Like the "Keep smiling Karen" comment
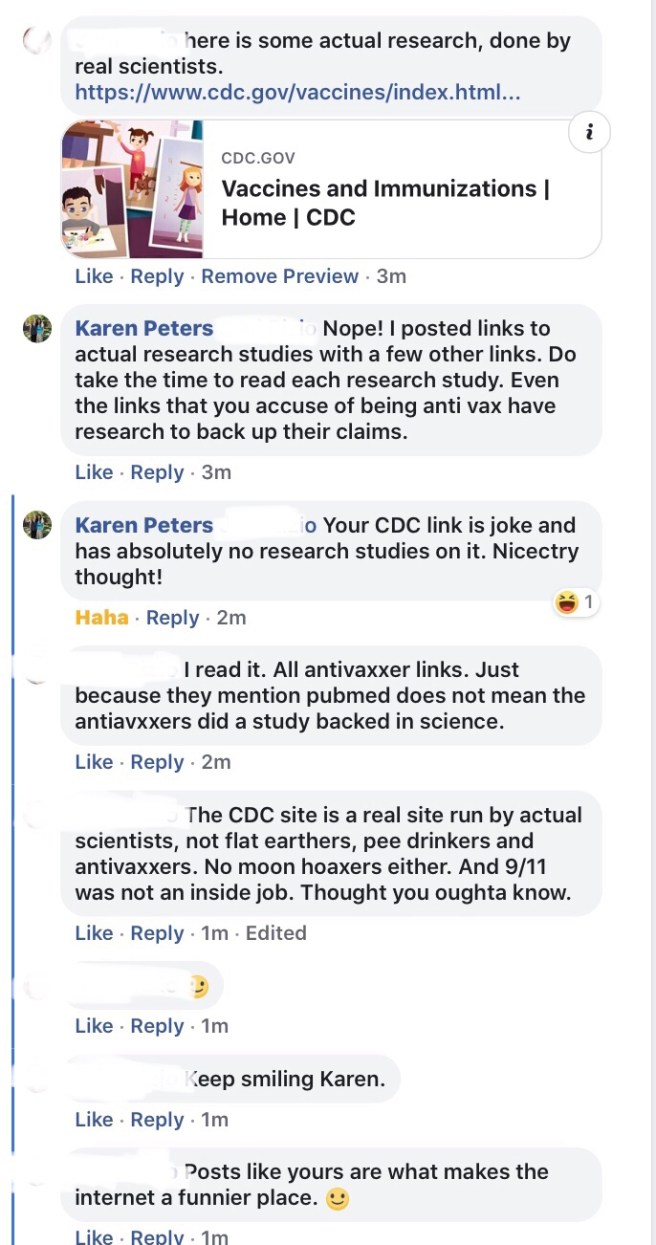The image size is (656, 1245). 93,1120
